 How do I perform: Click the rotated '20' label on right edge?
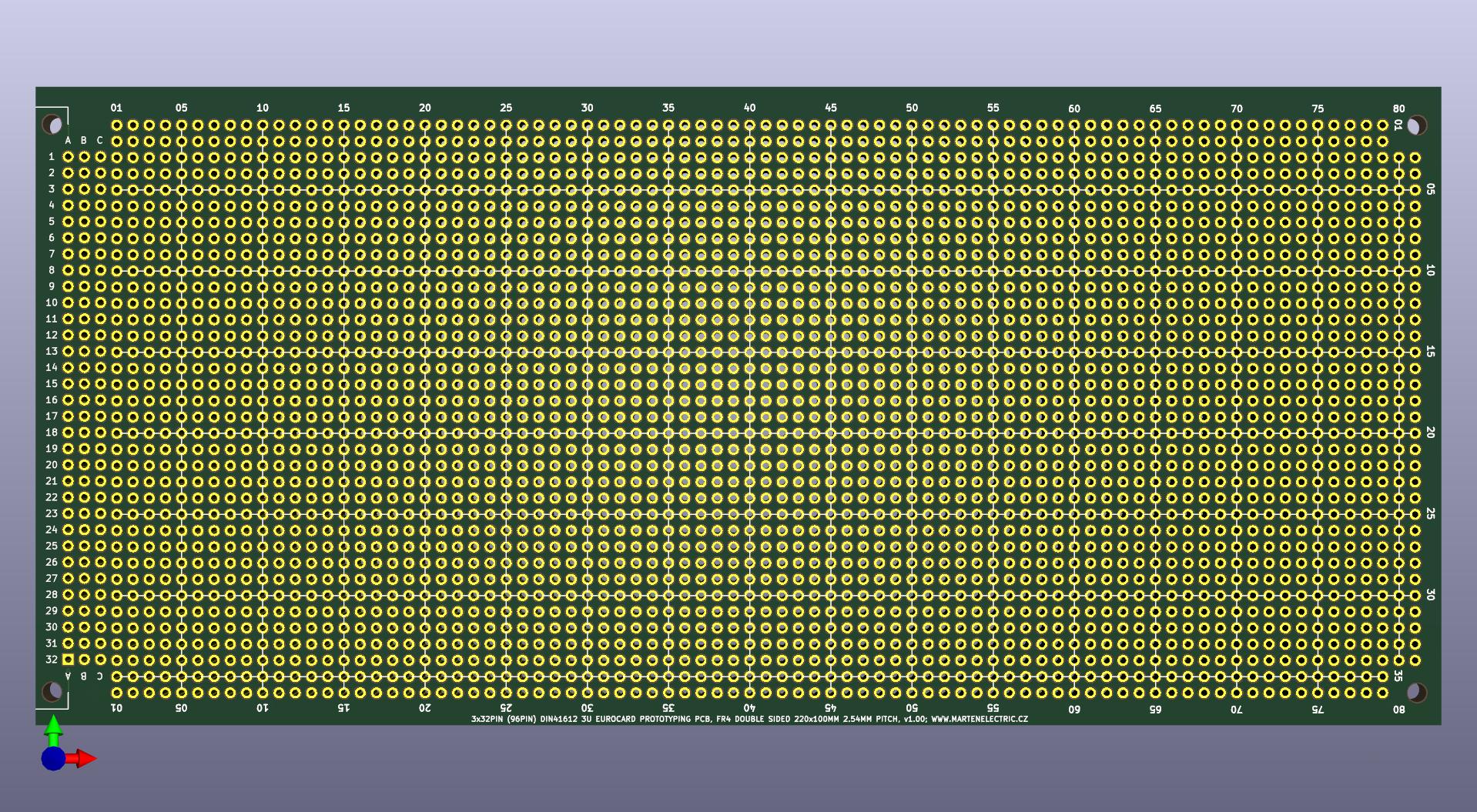click(1430, 433)
